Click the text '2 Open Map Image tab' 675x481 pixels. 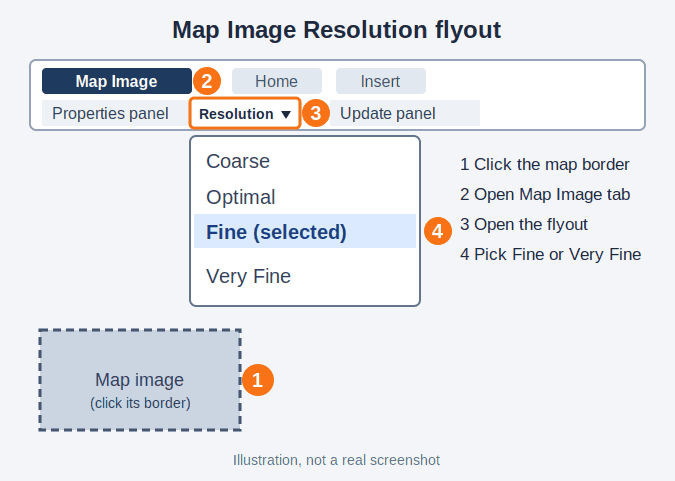[545, 195]
